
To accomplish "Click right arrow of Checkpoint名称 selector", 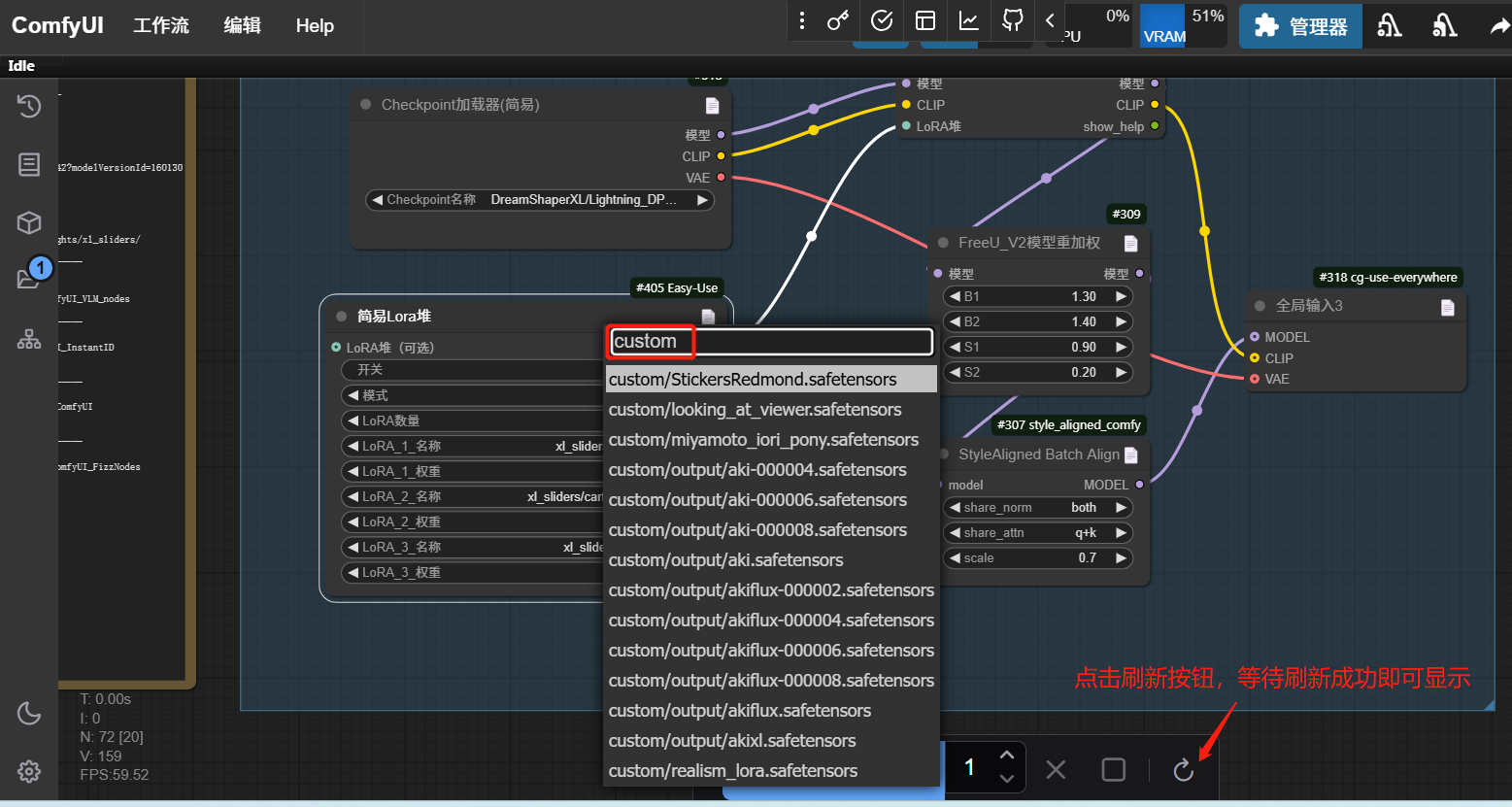I will tap(702, 200).
